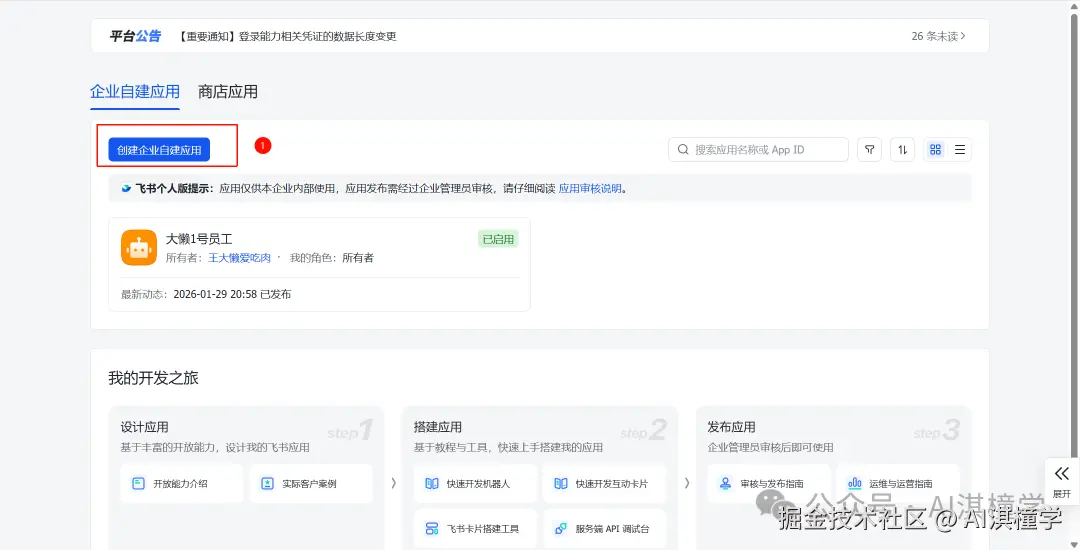This screenshot has width=1080, height=550.
Task: Open the sort order arrows icon
Action: pos(902,149)
